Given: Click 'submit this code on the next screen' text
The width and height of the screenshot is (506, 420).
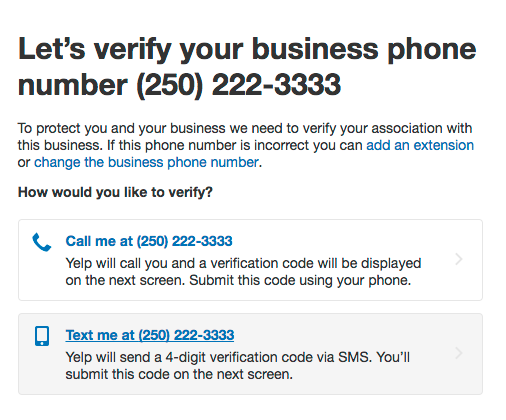Looking at the screenshot, I should pyautogui.click(x=179, y=374).
